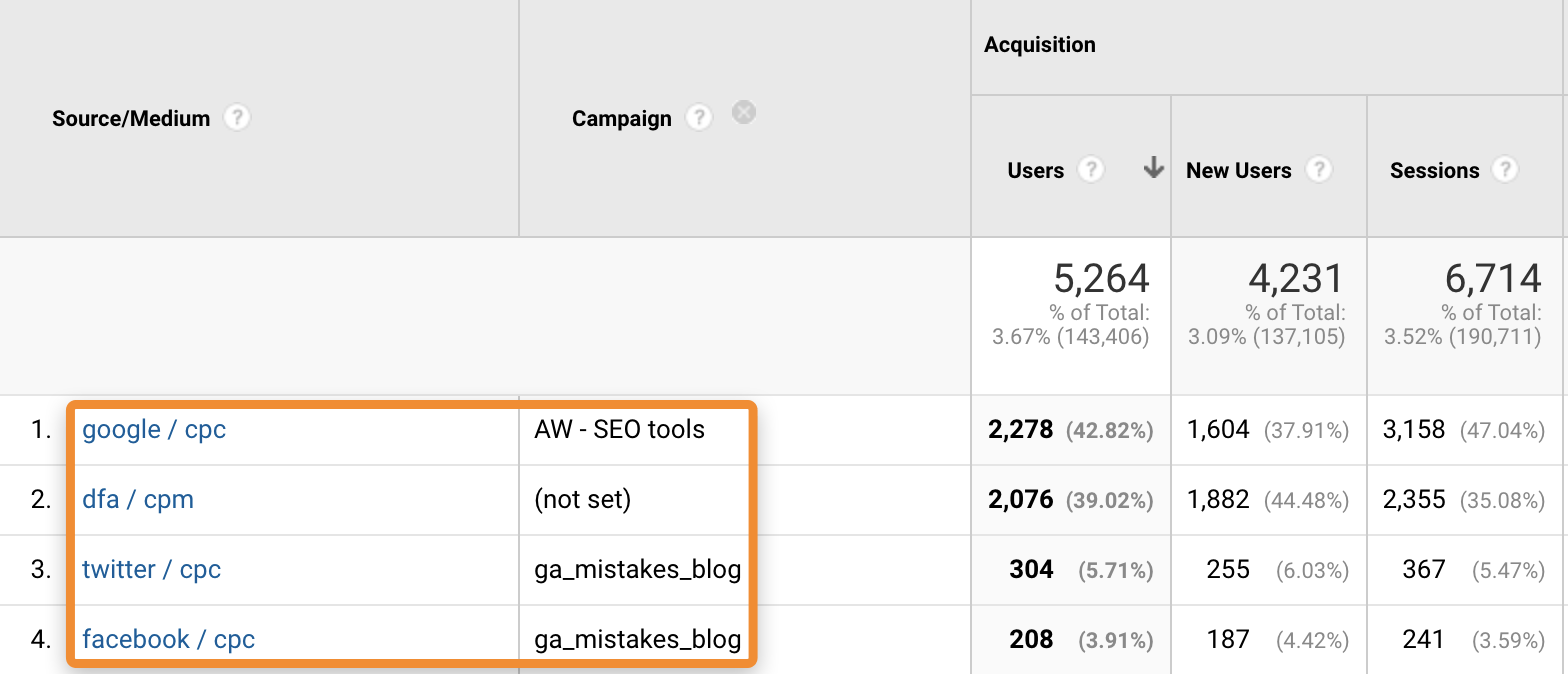Remove the Campaign secondary dimension

point(743,112)
